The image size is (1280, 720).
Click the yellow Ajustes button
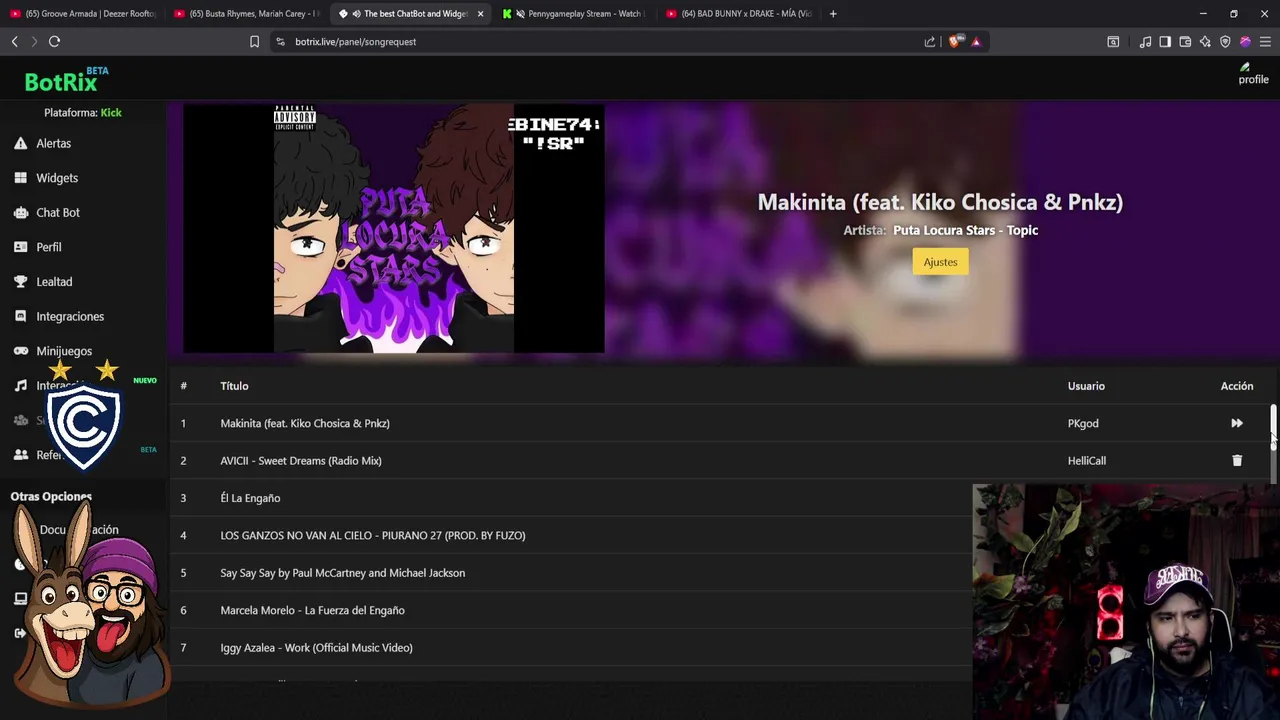[x=940, y=262]
